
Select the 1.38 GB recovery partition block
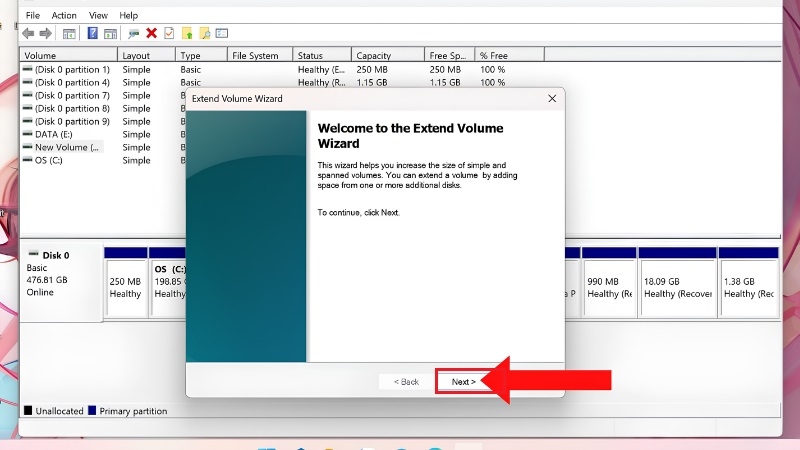748,283
